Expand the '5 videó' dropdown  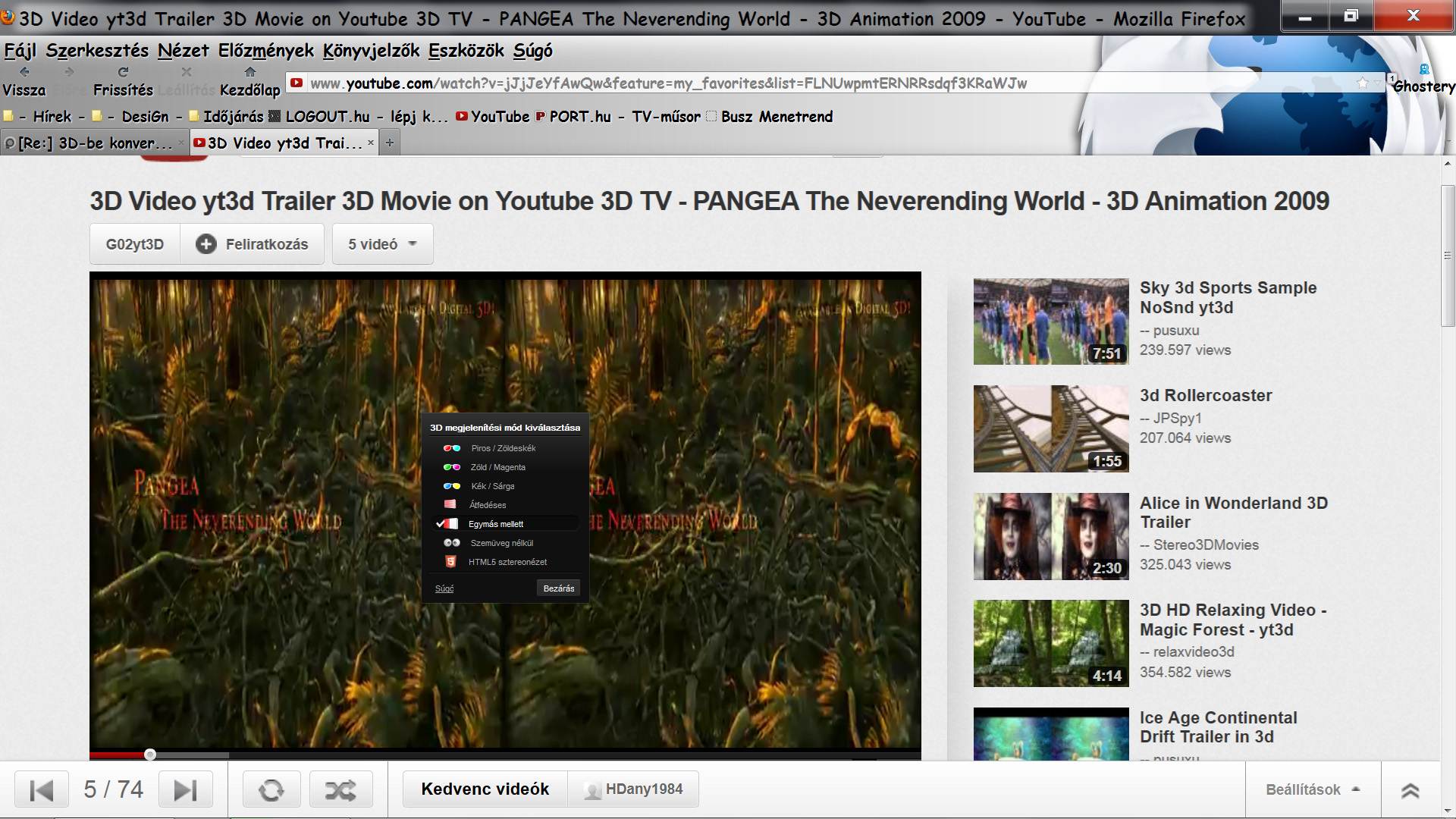(383, 244)
